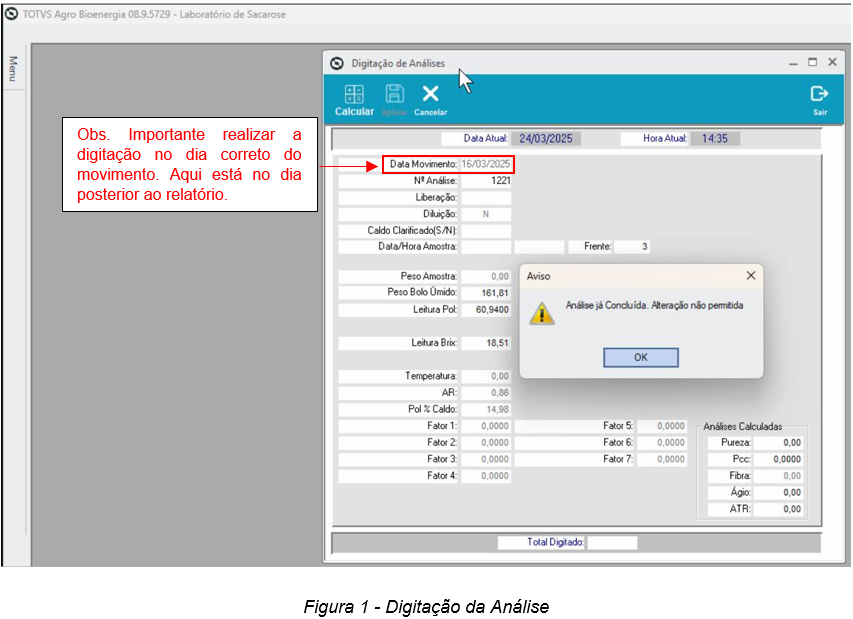
Task: Click the Digitação de Análises window logo icon
Action: pos(337,64)
